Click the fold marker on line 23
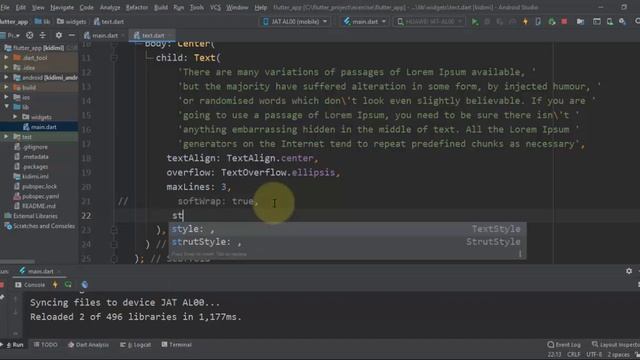640x360 pixels. pyautogui.click(x=114, y=230)
